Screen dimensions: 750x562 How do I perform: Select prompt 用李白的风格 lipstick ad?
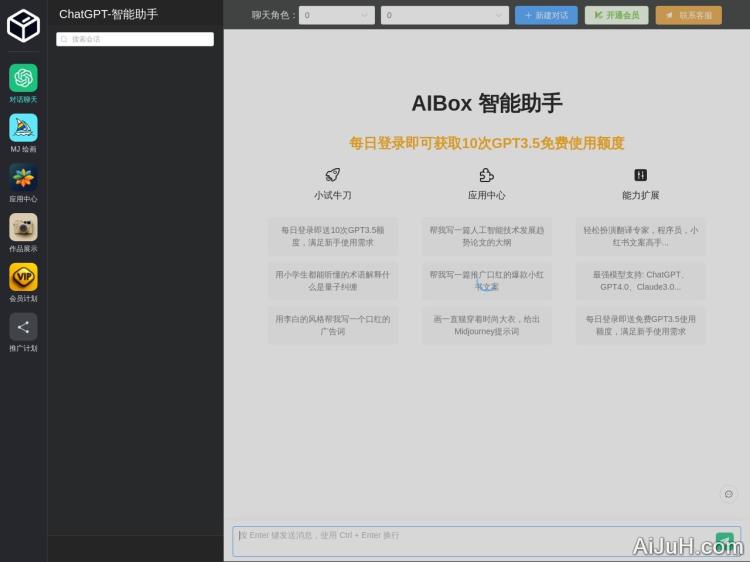click(x=332, y=325)
